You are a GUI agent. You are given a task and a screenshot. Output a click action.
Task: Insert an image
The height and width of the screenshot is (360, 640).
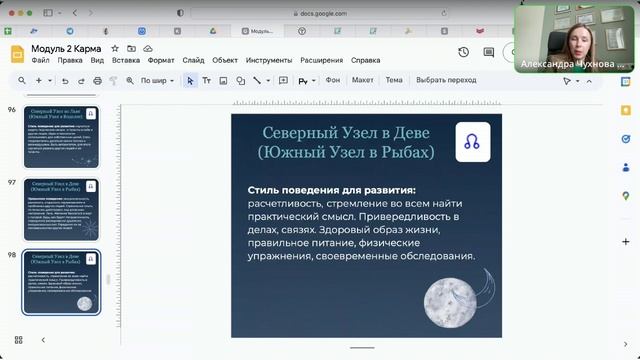pos(223,81)
